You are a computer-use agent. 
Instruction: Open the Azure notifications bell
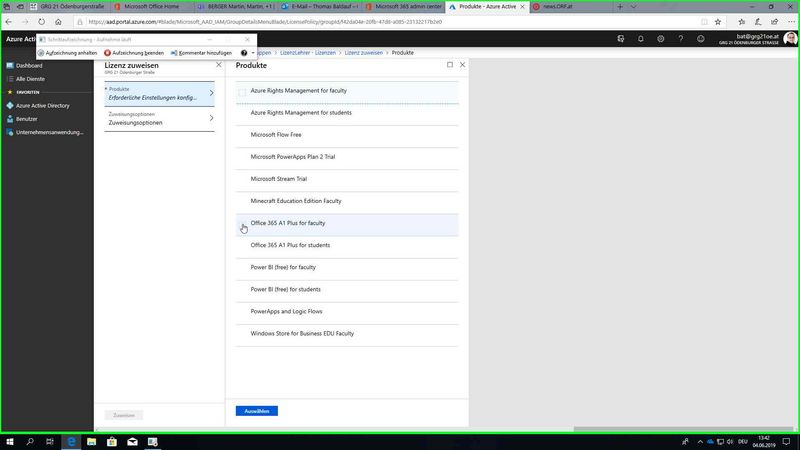coord(640,39)
